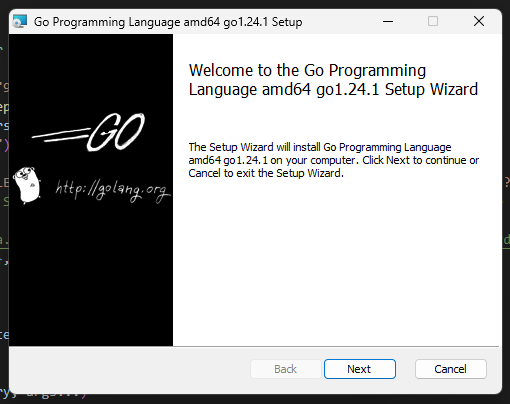Minimize the Go Setup window
Screen dimensions: 510x404
click(388, 22)
